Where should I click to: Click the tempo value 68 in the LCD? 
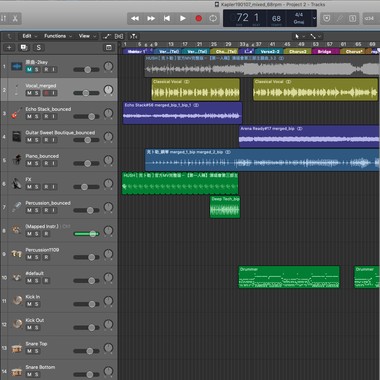click(x=276, y=18)
